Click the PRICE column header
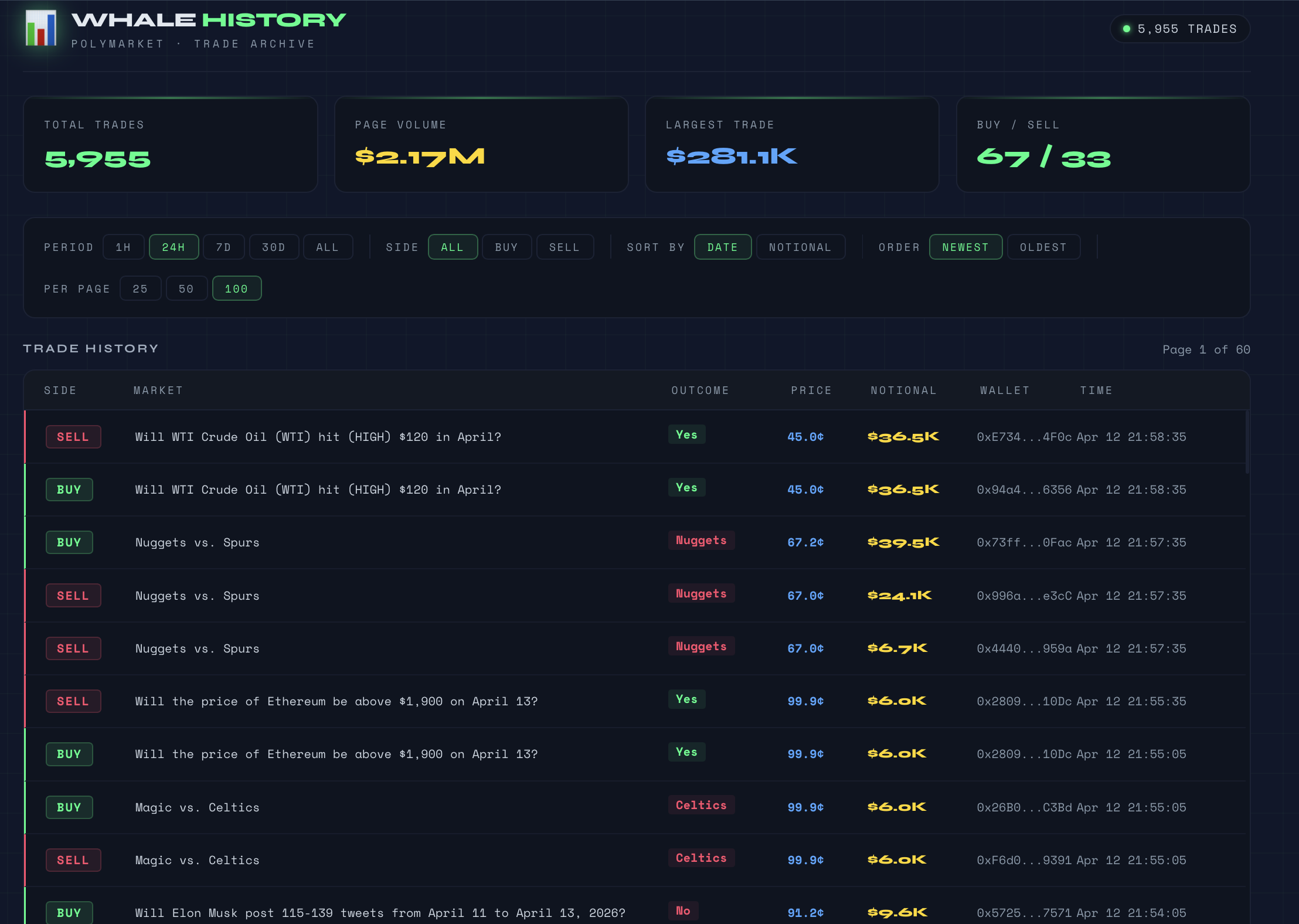This screenshot has width=1299, height=924. pyautogui.click(x=811, y=390)
